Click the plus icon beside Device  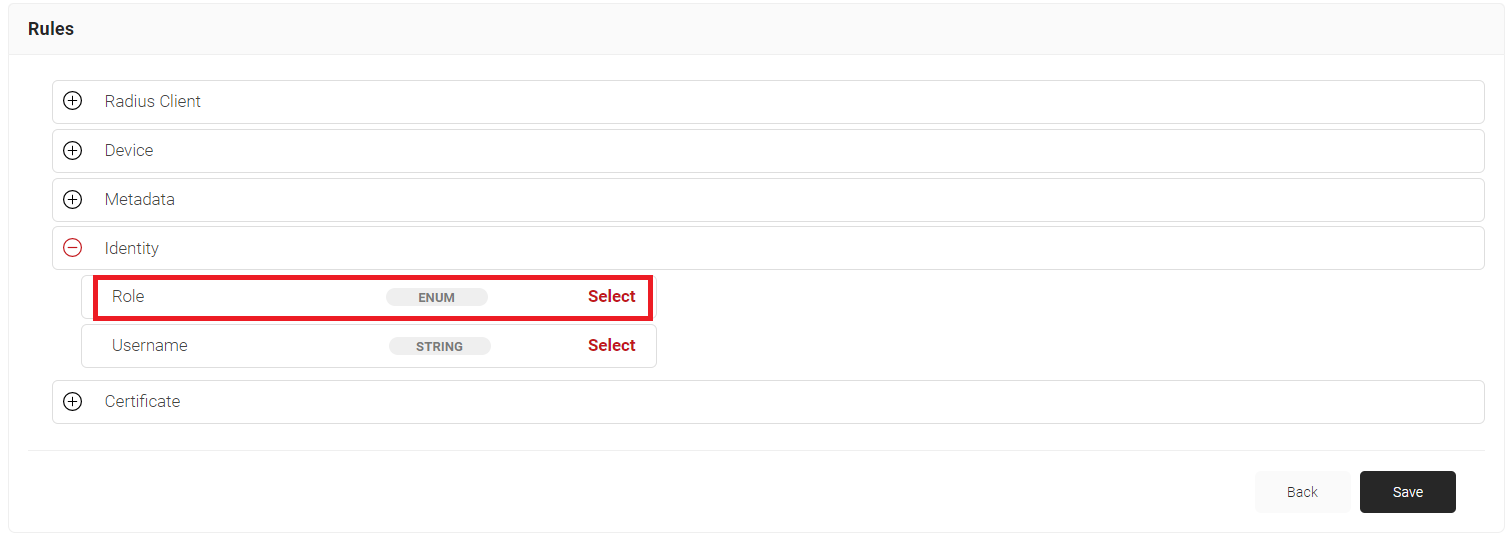72,150
